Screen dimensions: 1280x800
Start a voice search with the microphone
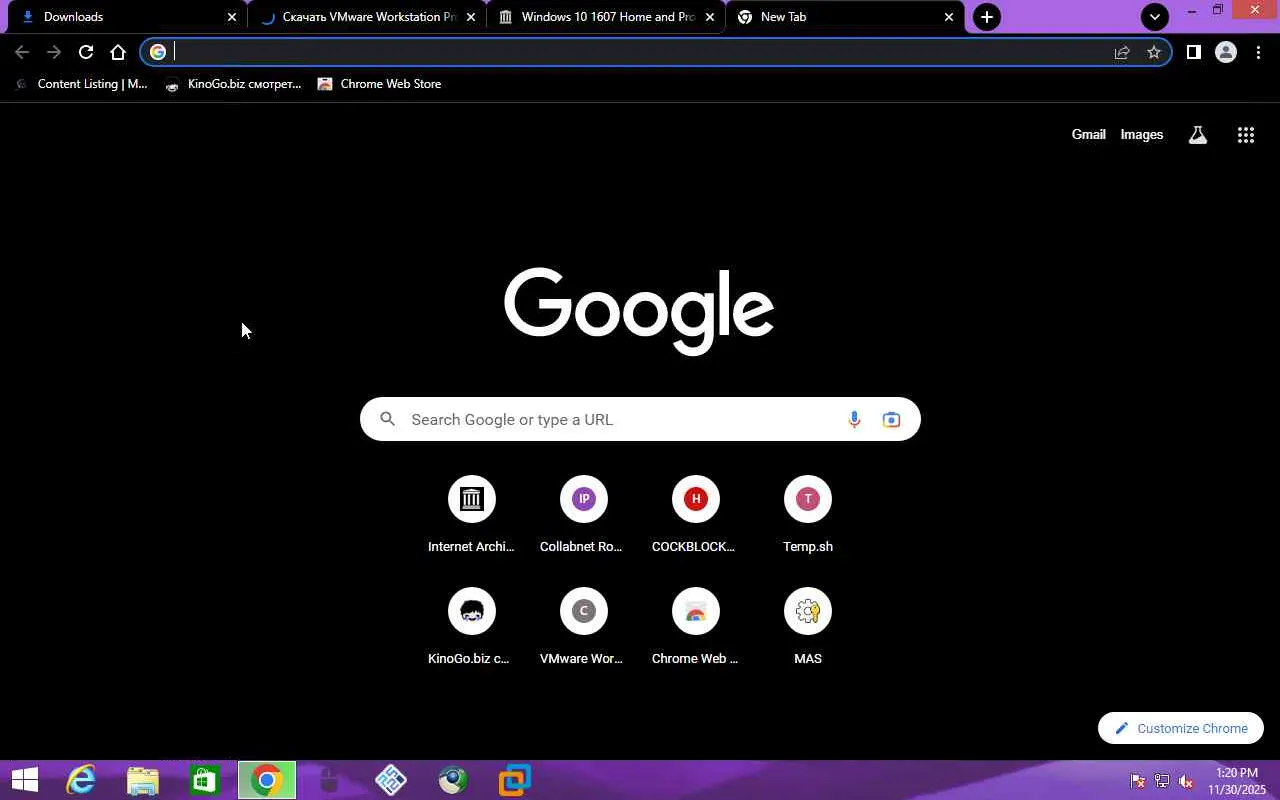[x=854, y=420]
